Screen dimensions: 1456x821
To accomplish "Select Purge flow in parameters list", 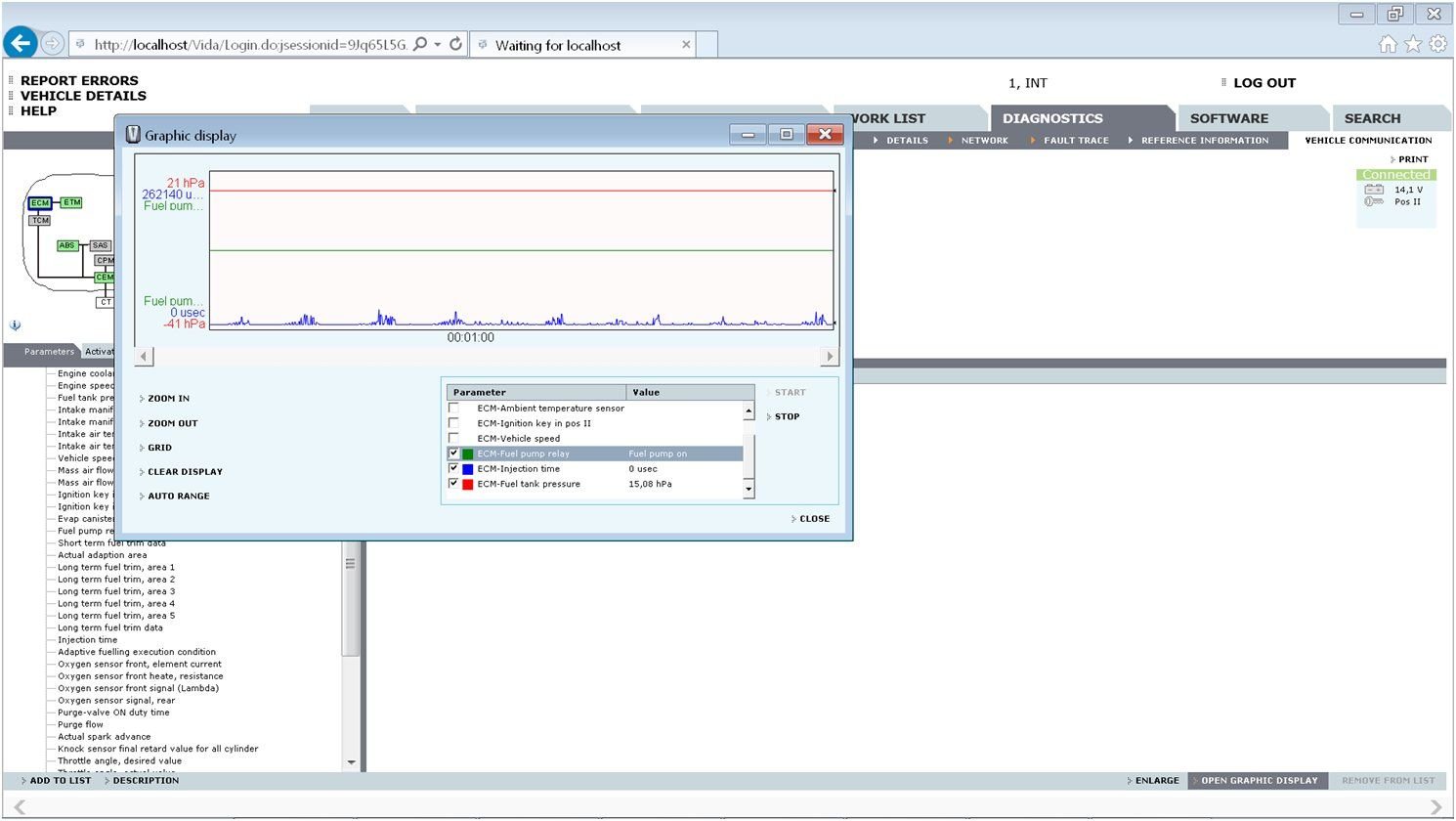I will click(80, 724).
